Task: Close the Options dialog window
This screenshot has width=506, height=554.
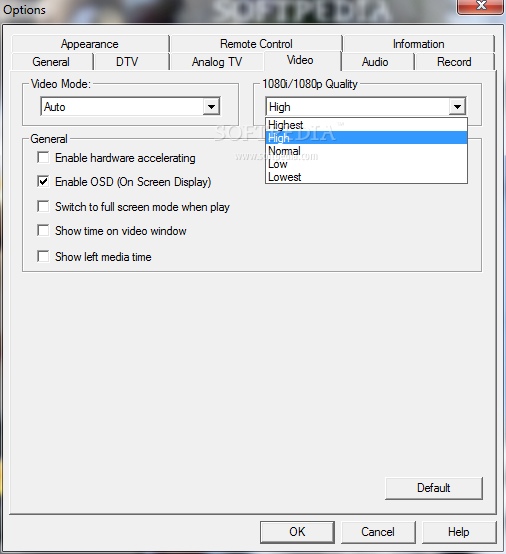Action: 481,6
